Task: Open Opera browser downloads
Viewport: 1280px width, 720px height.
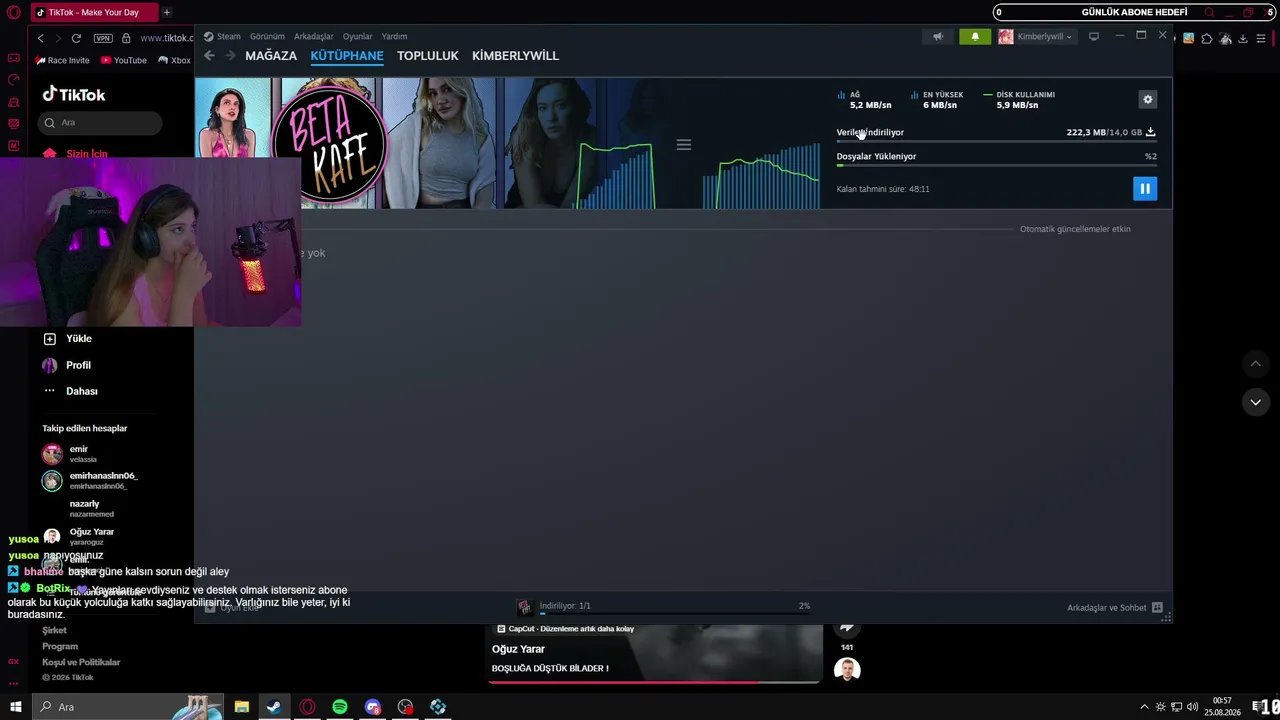Action: tap(1243, 38)
